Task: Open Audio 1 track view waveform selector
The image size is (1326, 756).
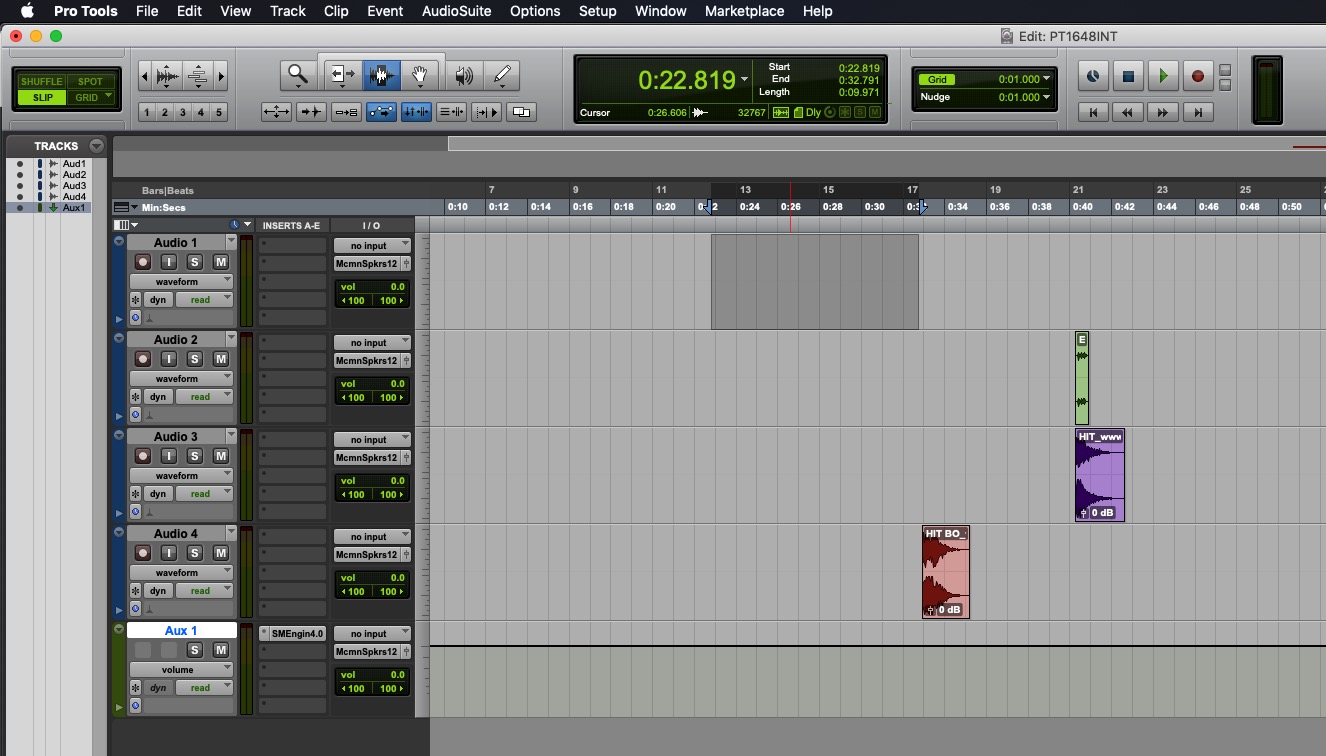Action: click(x=181, y=282)
